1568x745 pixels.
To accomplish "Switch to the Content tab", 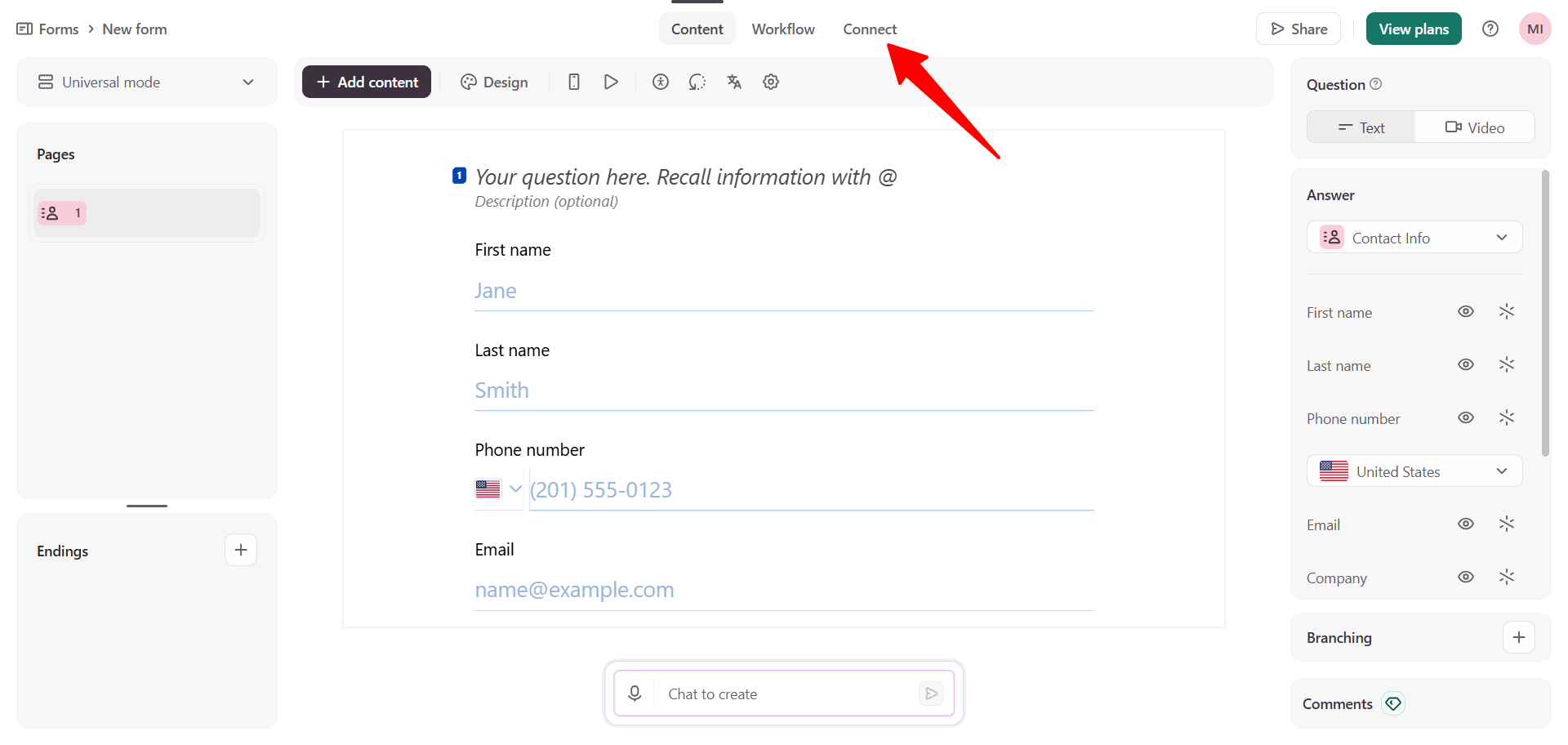I will (x=697, y=29).
